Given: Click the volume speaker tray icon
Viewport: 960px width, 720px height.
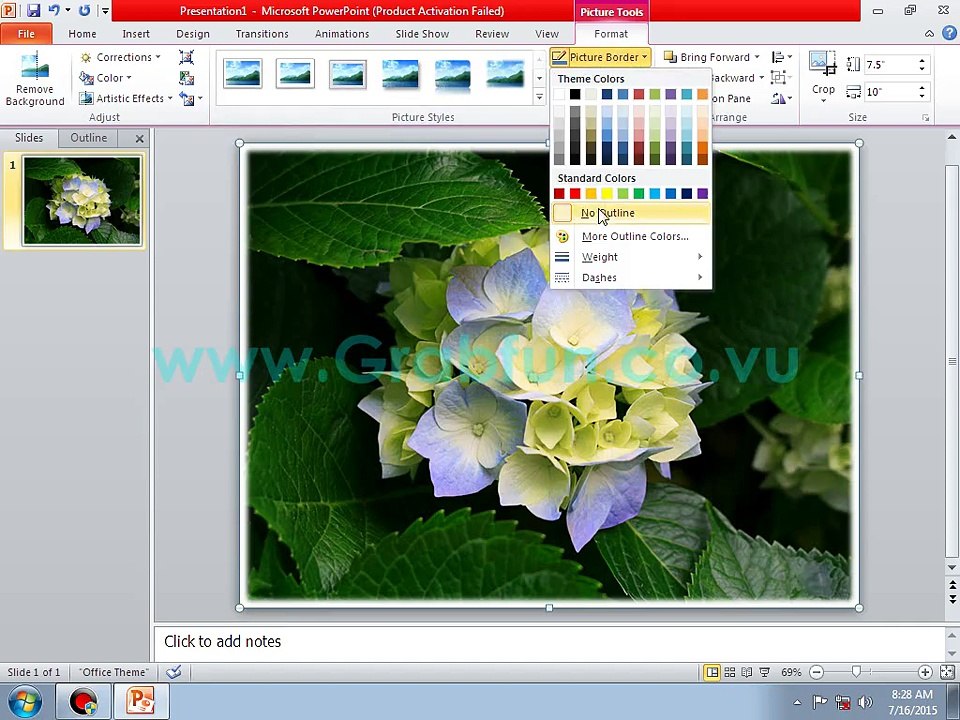Looking at the screenshot, I should [x=865, y=702].
